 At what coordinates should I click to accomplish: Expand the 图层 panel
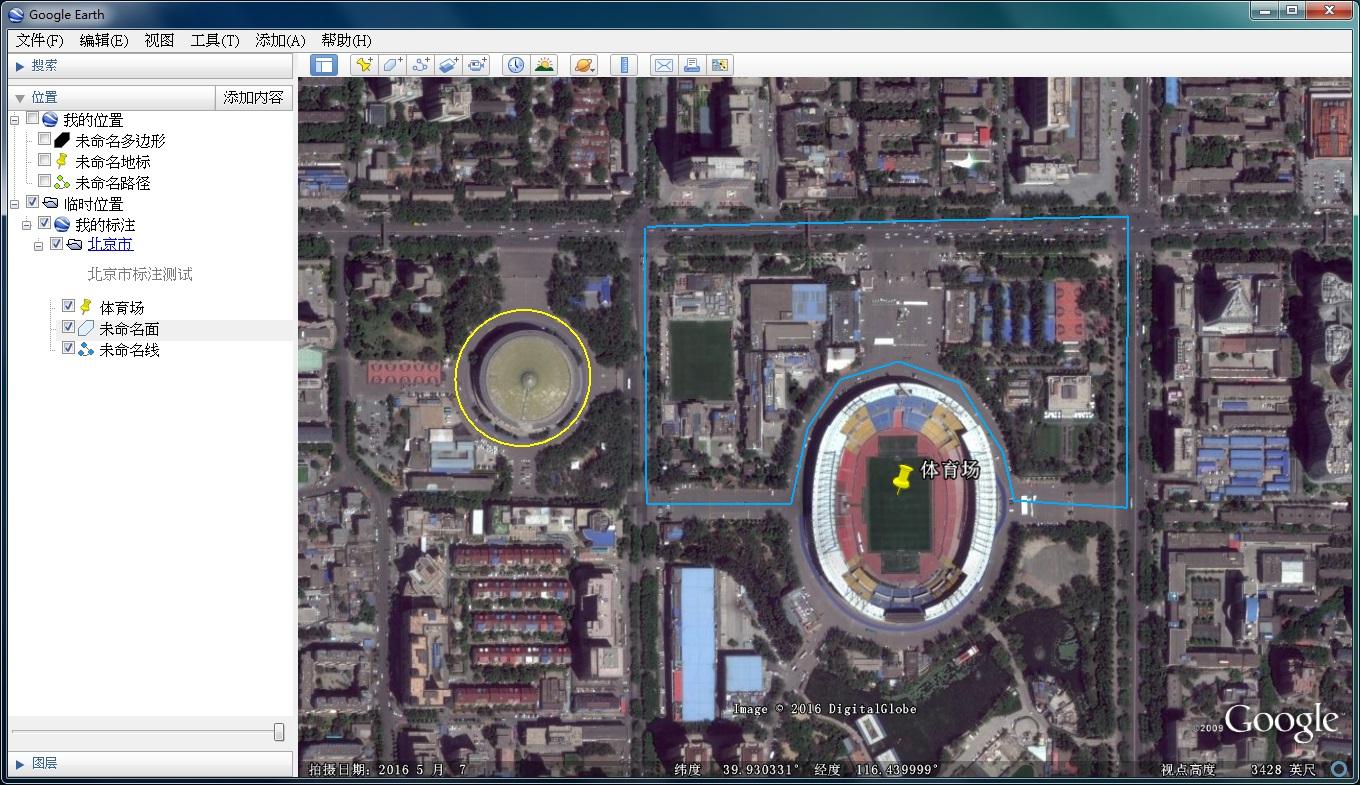20,764
